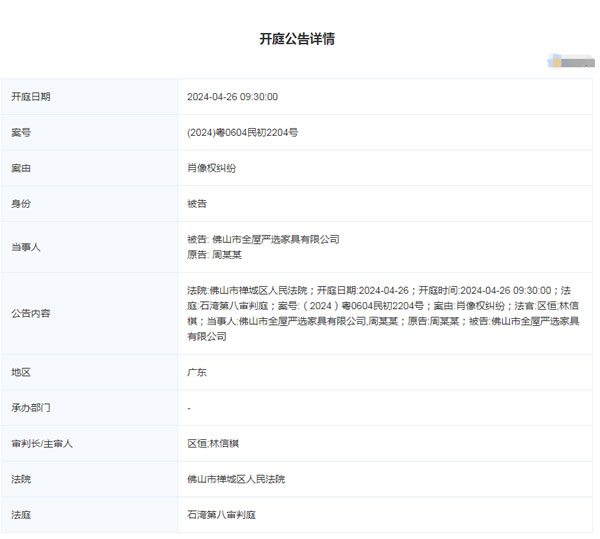Screen dimensions: 600x539
Task: Click case number (2024)粤0604民初2204号
Action: pyautogui.click(x=242, y=132)
